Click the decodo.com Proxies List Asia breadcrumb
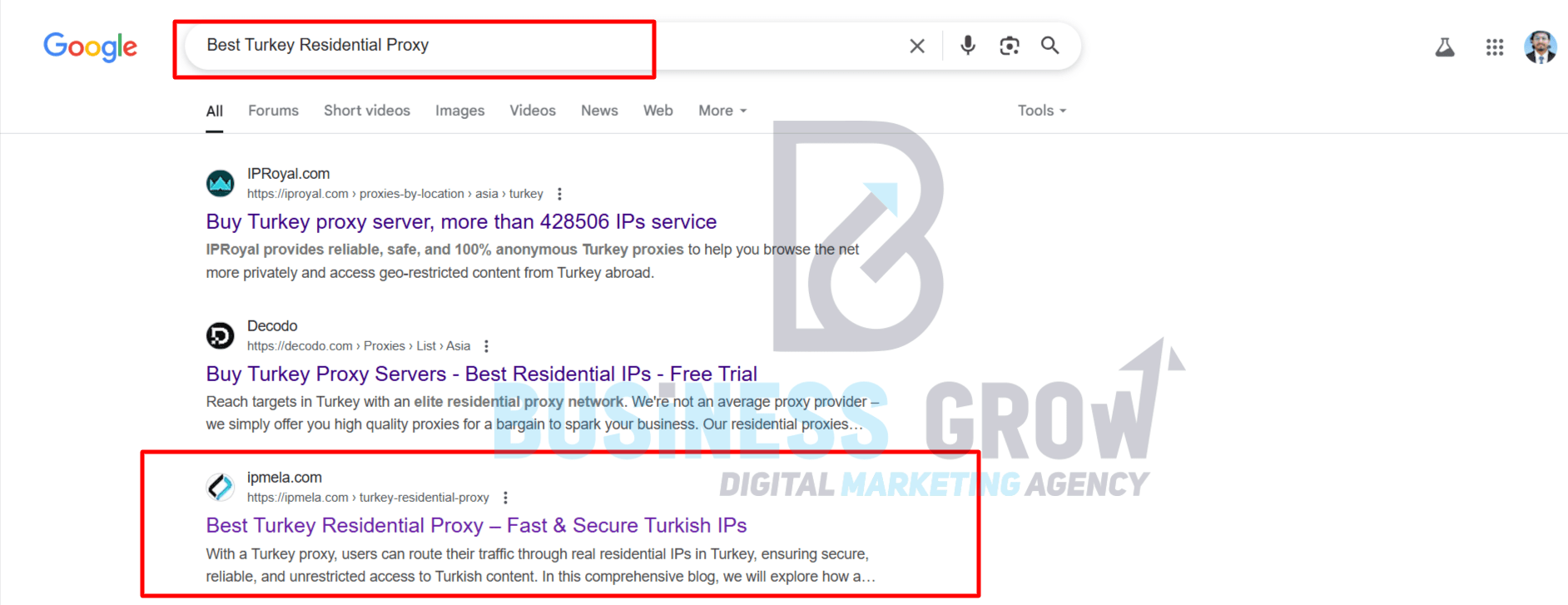This screenshot has width=1568, height=605. click(359, 346)
